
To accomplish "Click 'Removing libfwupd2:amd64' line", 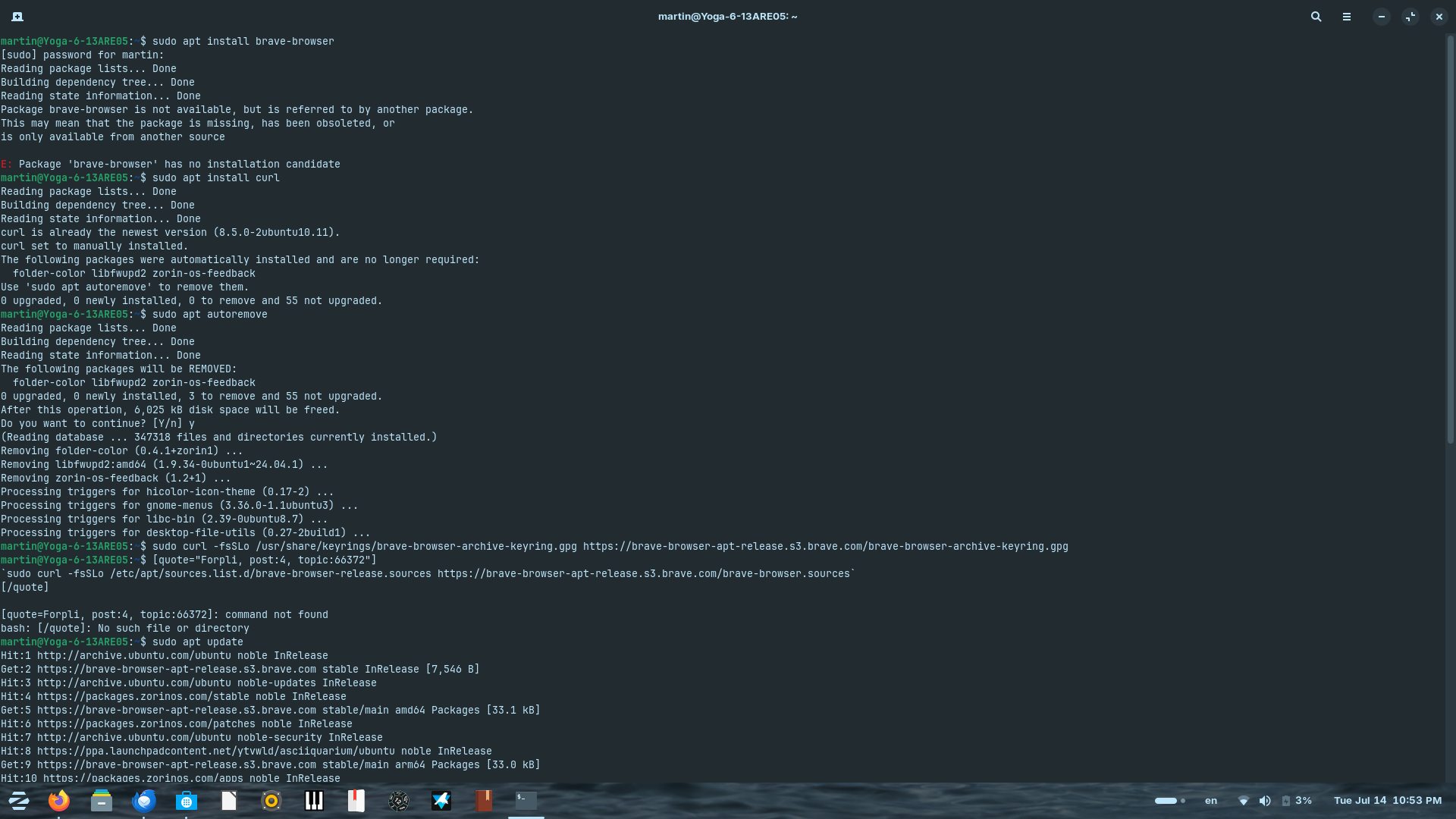I will pos(164,464).
